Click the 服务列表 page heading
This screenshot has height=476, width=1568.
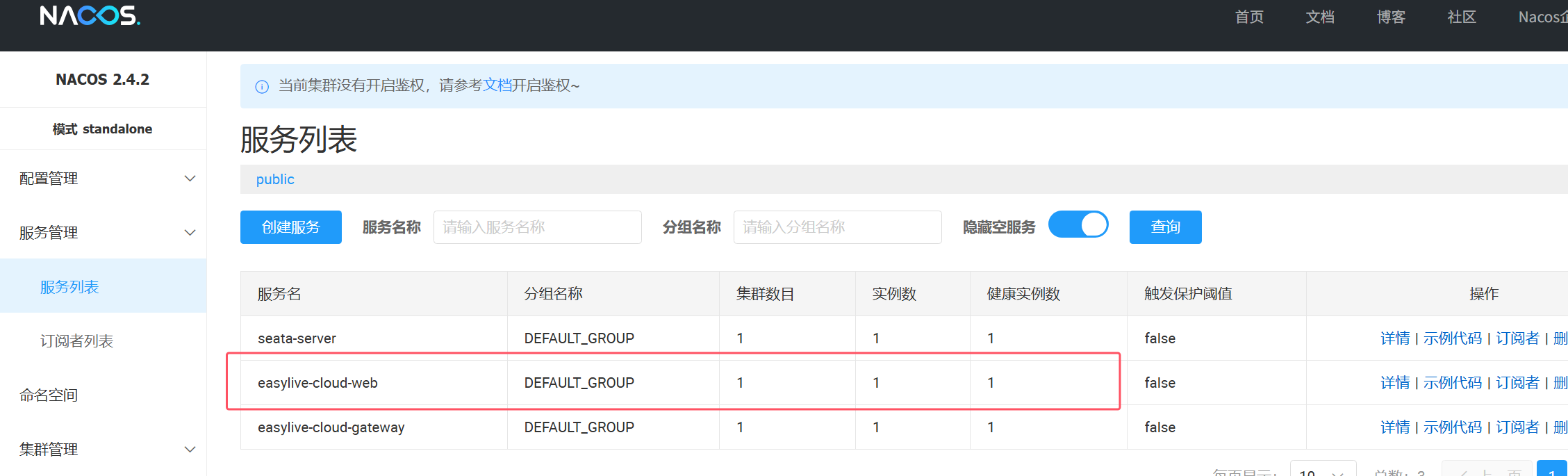pos(299,140)
